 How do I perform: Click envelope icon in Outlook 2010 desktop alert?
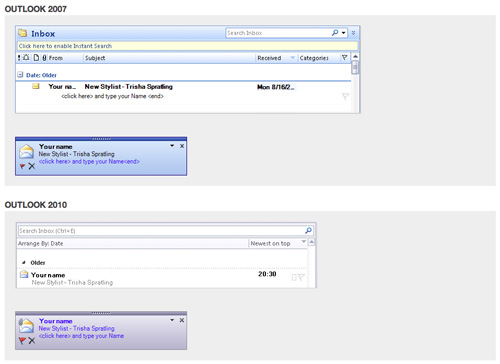point(26,326)
